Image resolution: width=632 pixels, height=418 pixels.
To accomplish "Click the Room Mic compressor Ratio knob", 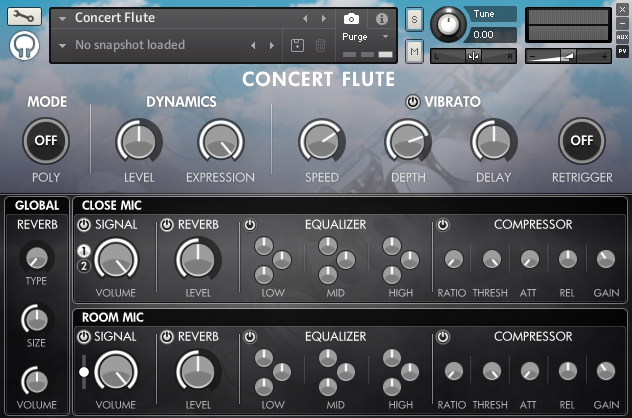I will (x=453, y=371).
